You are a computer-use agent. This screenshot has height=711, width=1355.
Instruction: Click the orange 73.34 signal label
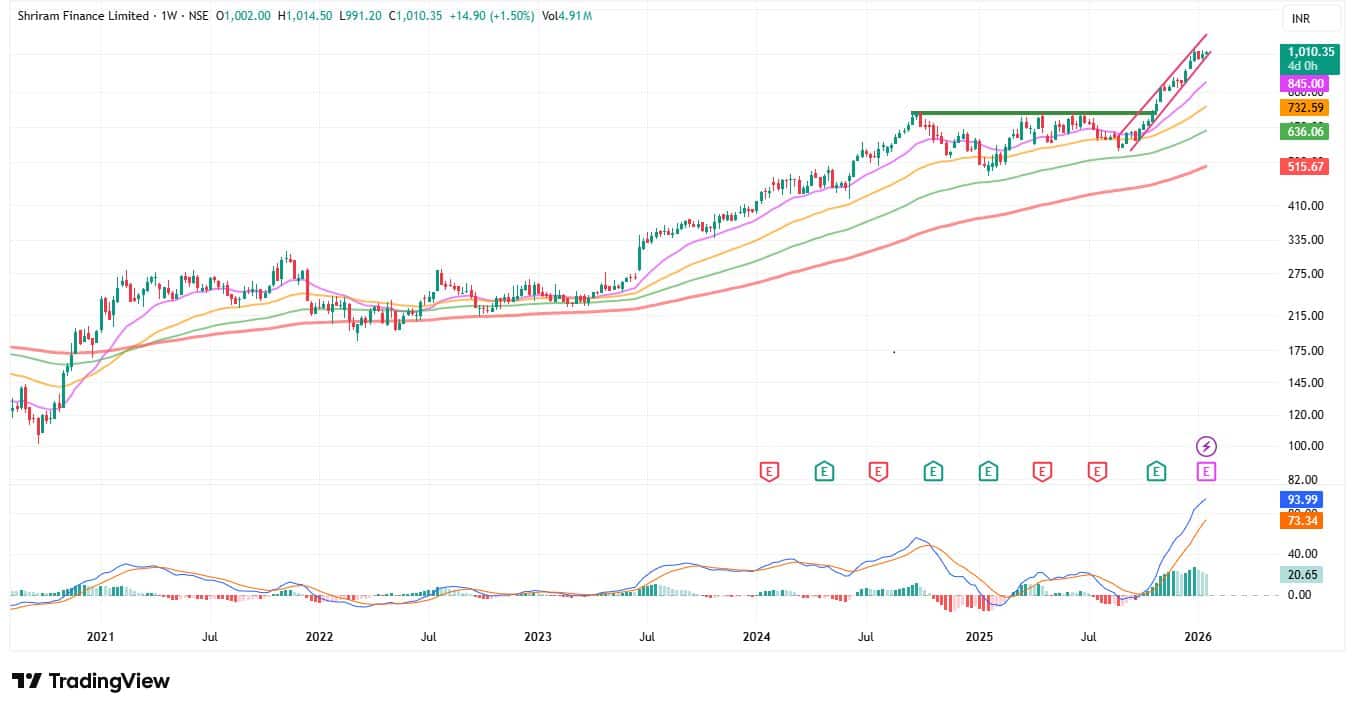(1302, 520)
